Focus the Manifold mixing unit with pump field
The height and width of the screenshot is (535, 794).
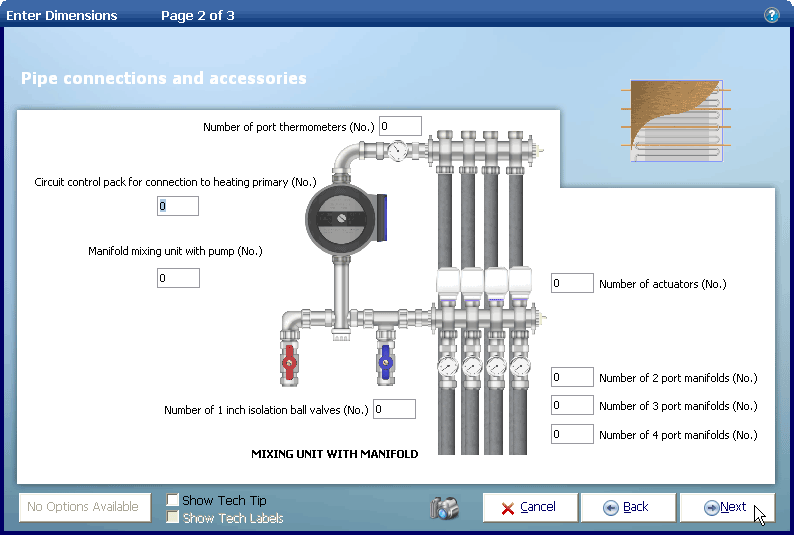click(178, 278)
